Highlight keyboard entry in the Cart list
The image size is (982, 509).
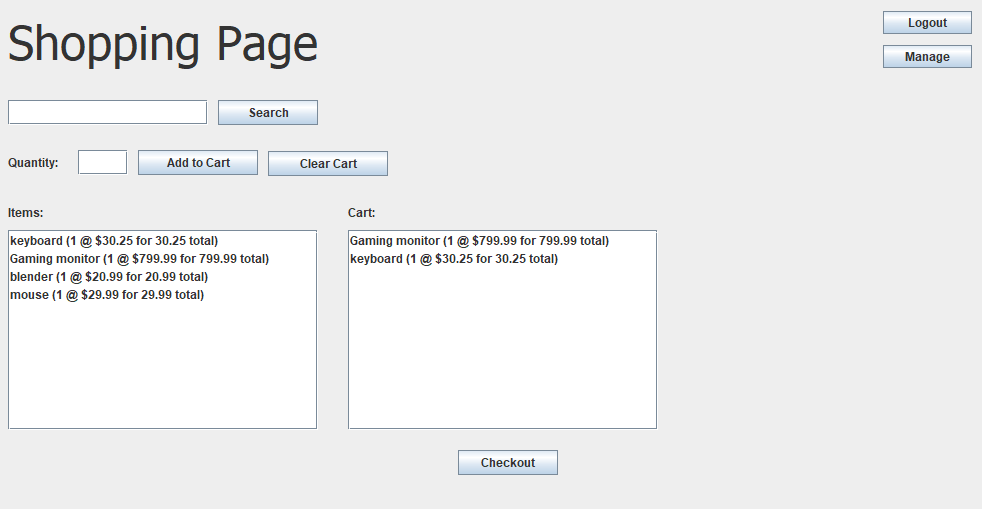pyautogui.click(x=454, y=259)
